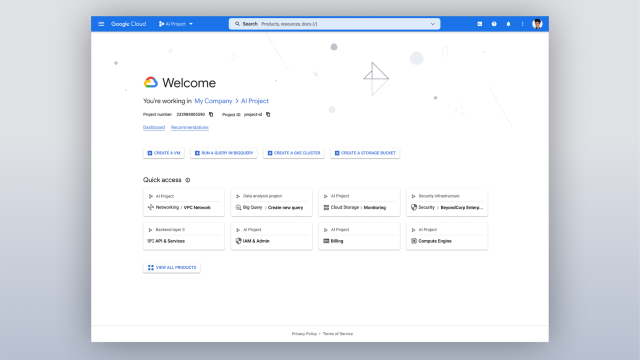Open the My Company breadcrumb link
This screenshot has height=360, width=640.
[x=213, y=101]
